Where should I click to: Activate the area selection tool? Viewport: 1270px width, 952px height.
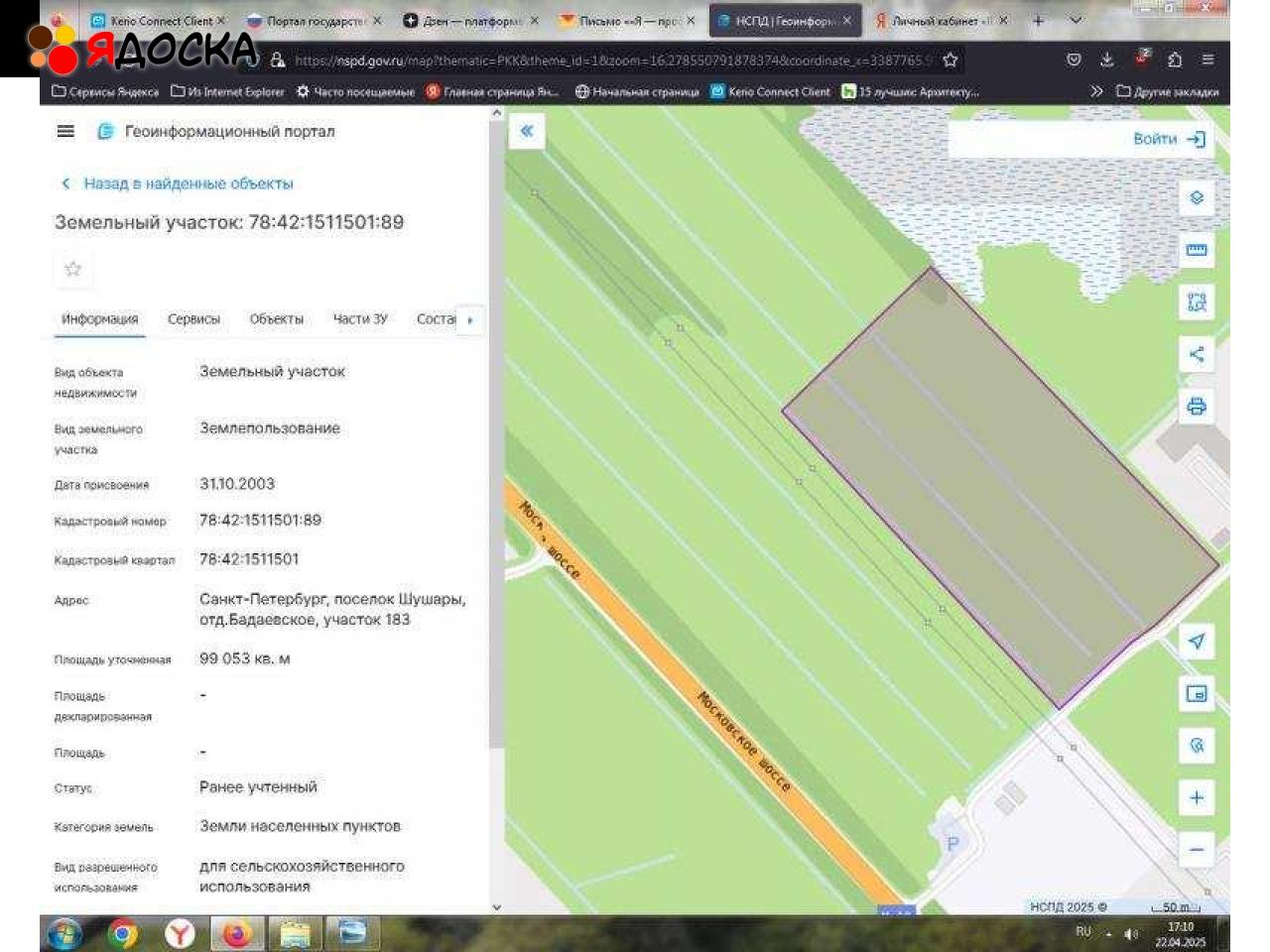coord(1197,302)
